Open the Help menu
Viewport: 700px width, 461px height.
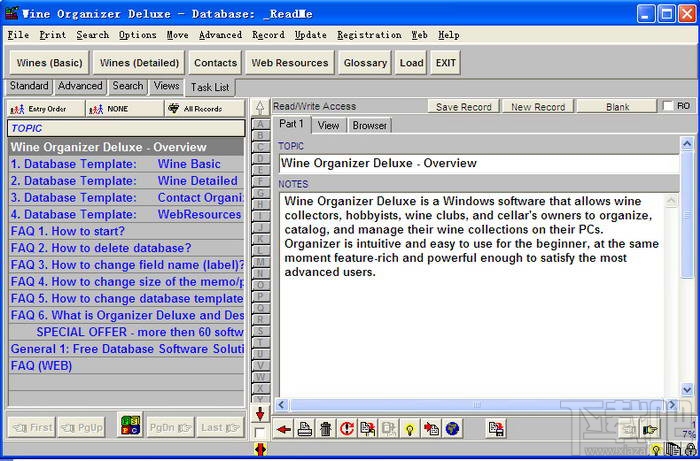click(x=449, y=35)
